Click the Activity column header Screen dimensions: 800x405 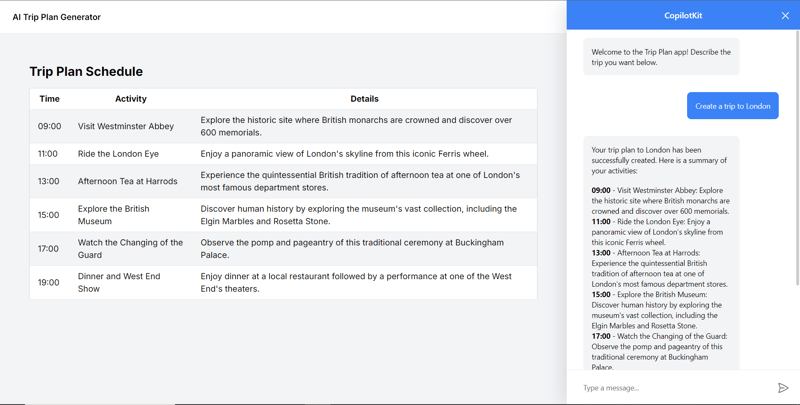click(x=131, y=99)
